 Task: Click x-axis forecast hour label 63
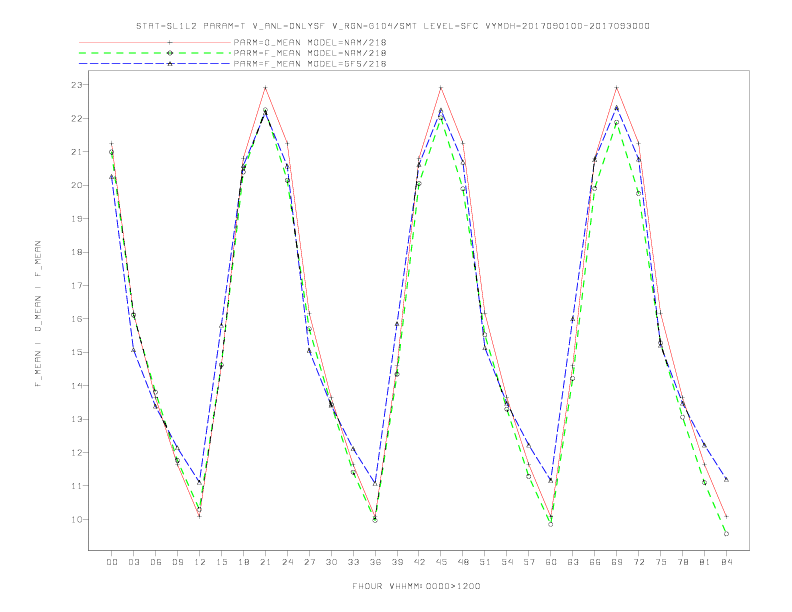point(573,562)
